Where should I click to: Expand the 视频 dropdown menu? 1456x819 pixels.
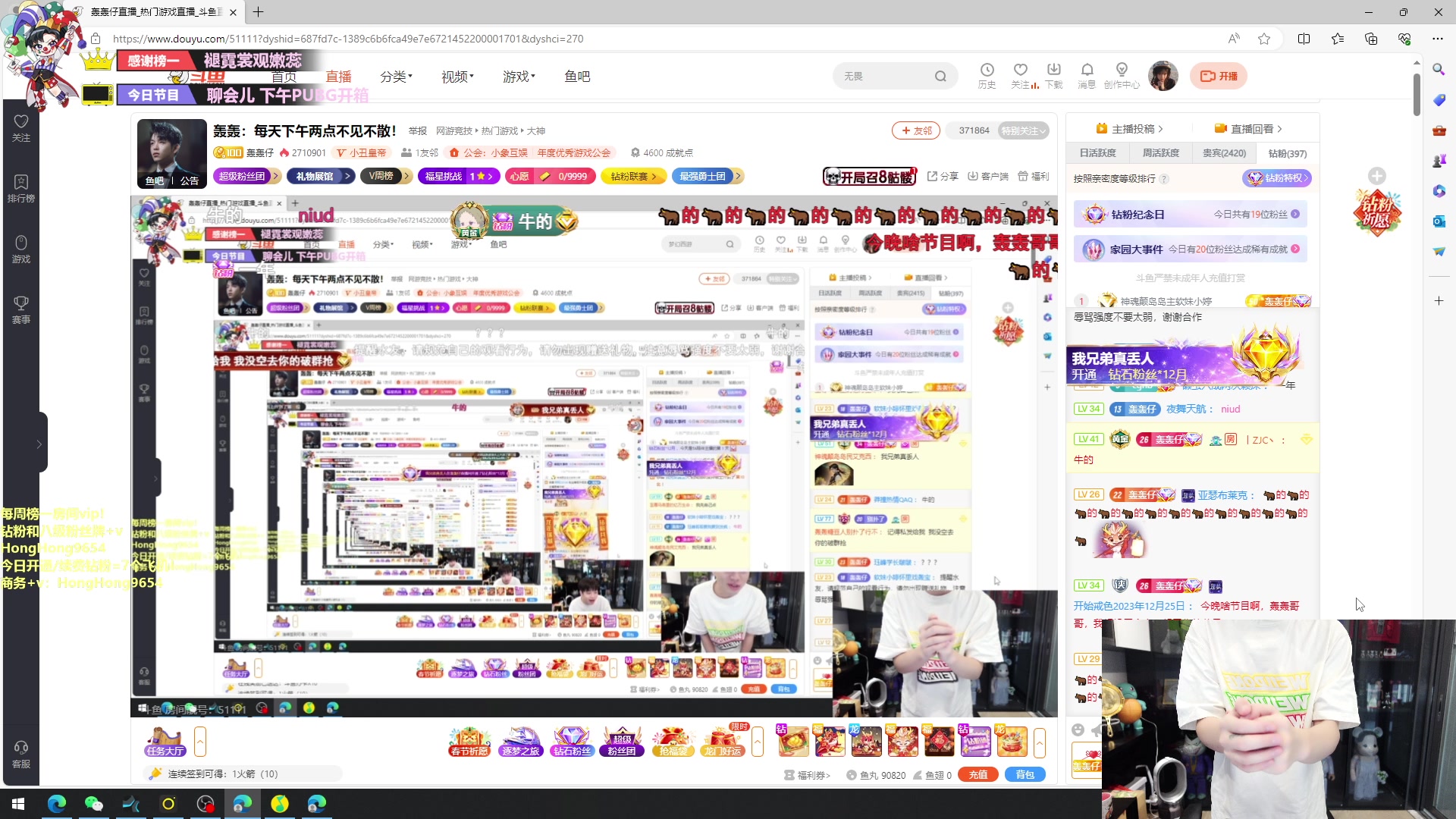click(456, 76)
